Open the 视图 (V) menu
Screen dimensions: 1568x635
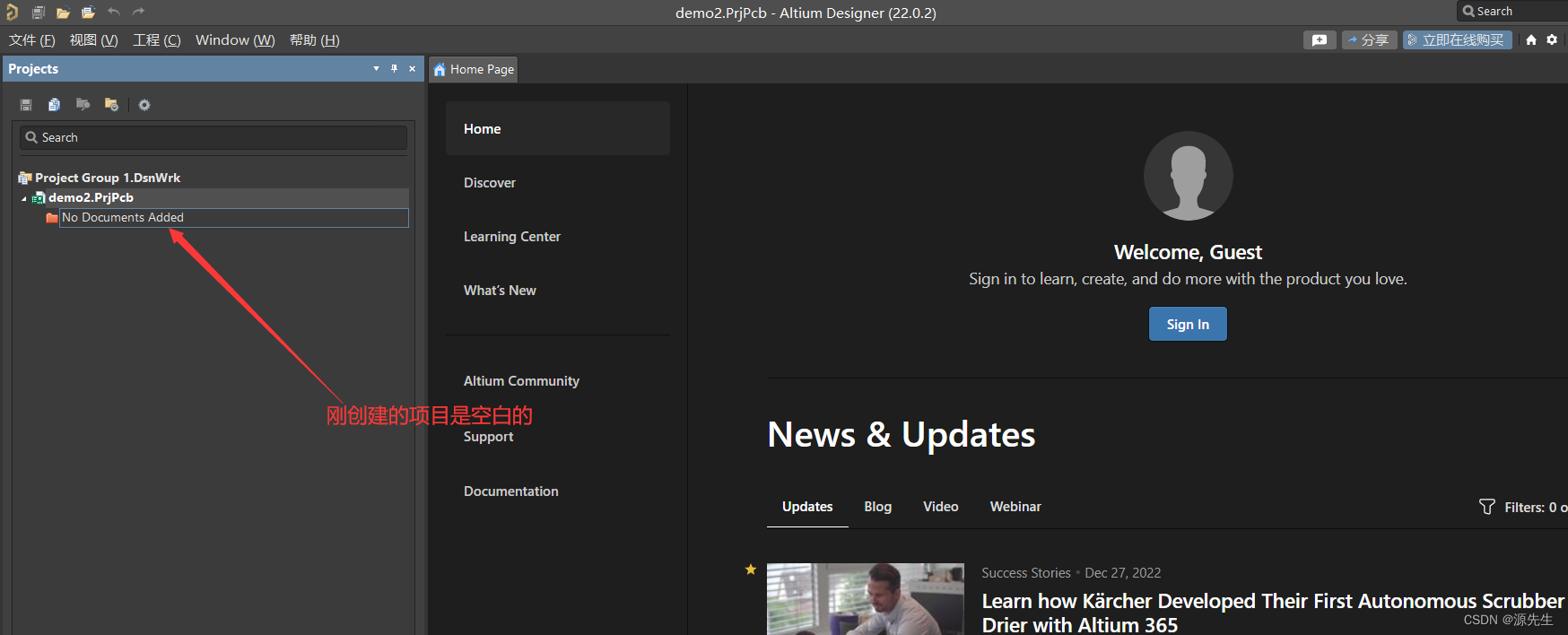tap(94, 40)
